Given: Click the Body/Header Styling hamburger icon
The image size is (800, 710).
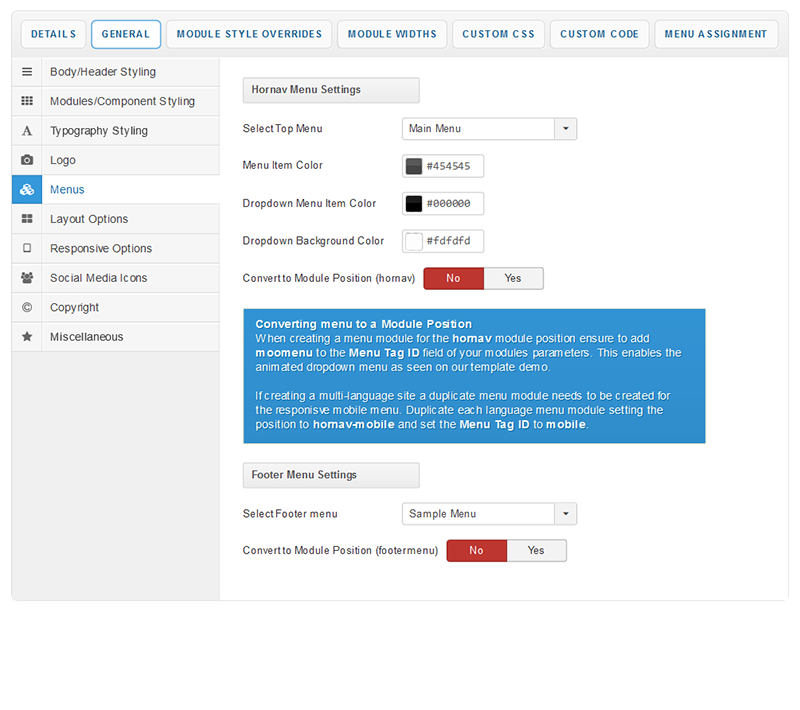Looking at the screenshot, I should pos(27,72).
